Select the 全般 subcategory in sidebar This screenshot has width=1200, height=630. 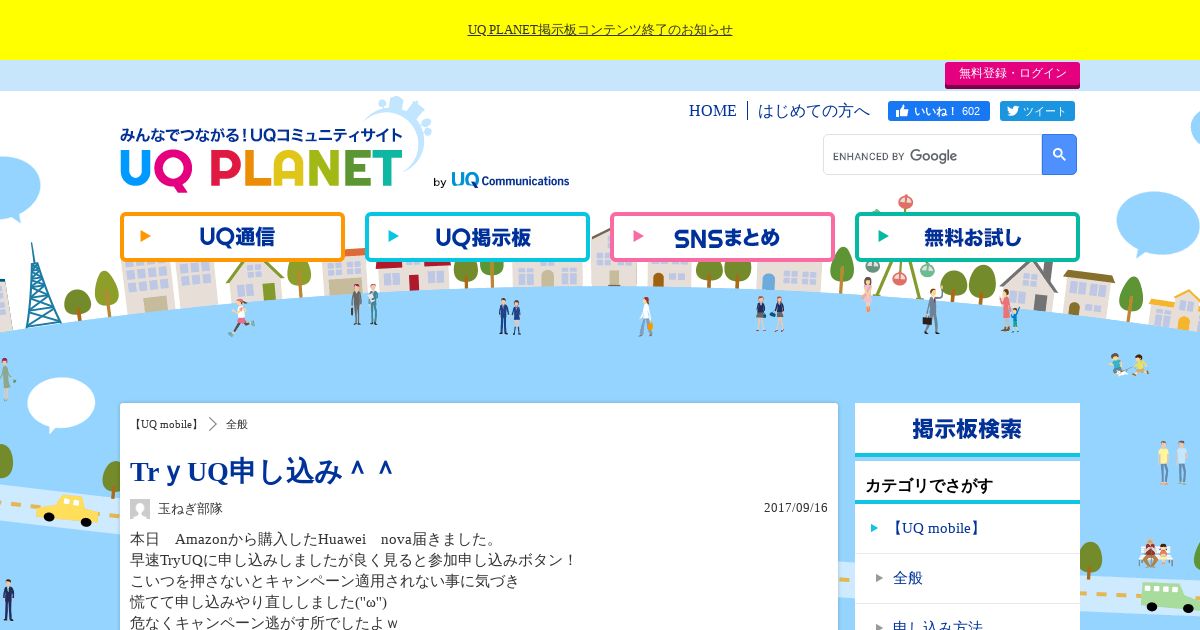967,578
